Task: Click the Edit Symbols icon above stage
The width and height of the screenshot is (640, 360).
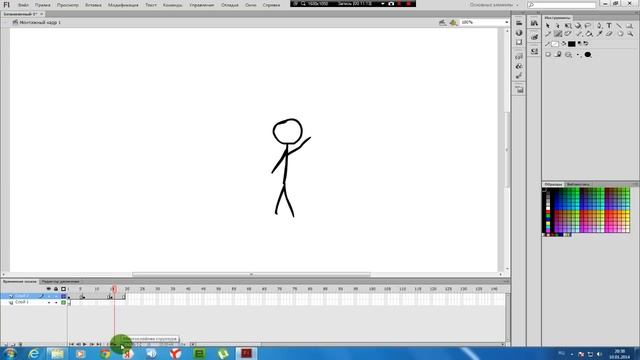Action: pyautogui.click(x=453, y=22)
